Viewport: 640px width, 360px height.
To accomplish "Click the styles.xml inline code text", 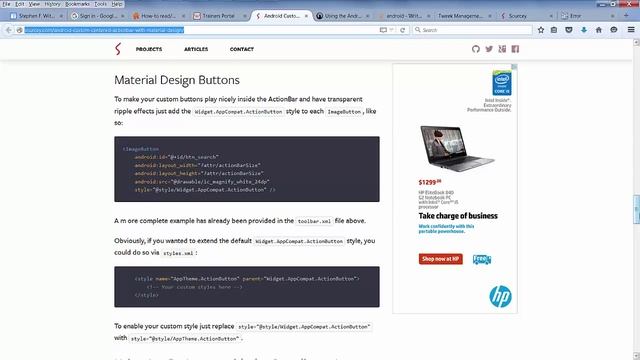I will click(x=178, y=253).
